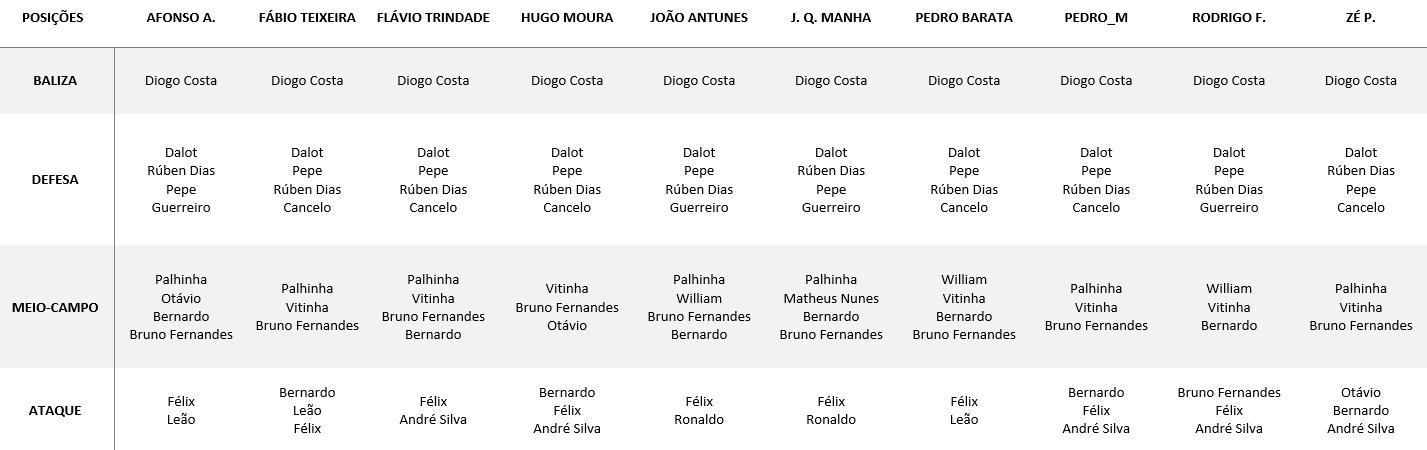Click the HUGO MOURA header
This screenshot has height=450, width=1427.
click(x=567, y=18)
